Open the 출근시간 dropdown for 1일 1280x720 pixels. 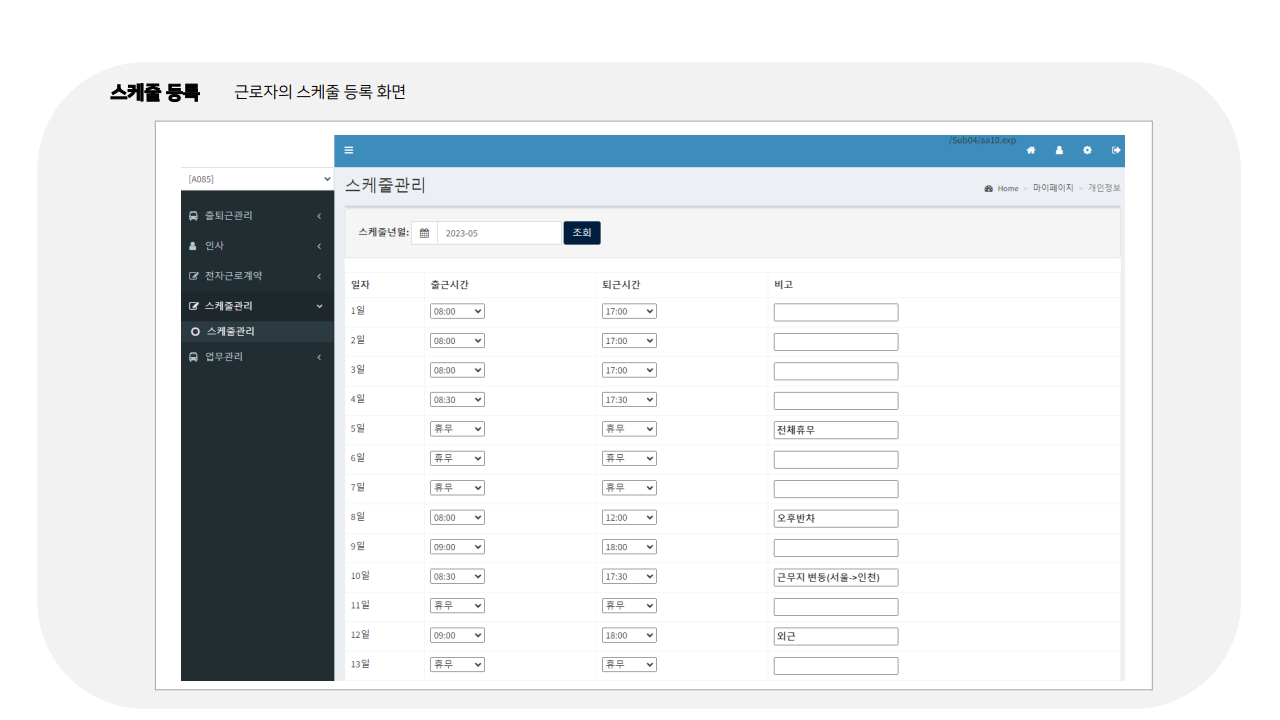456,311
